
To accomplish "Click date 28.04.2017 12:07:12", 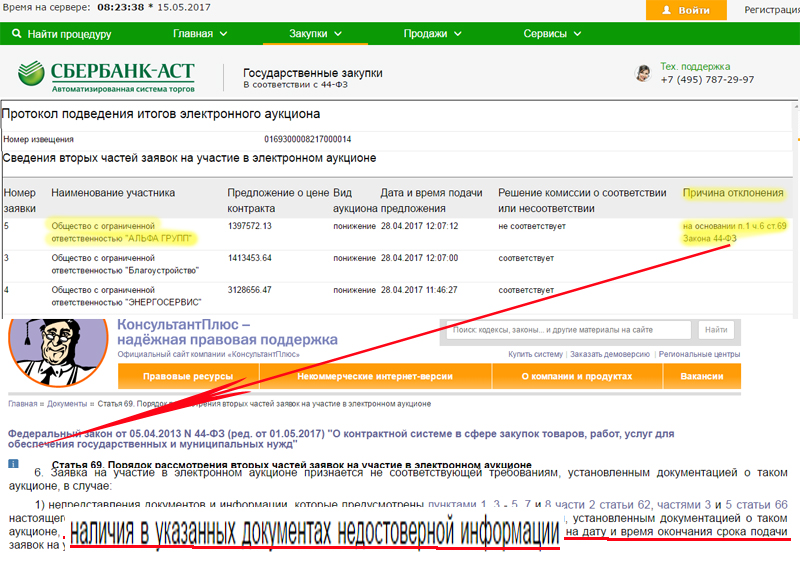I will [419, 226].
